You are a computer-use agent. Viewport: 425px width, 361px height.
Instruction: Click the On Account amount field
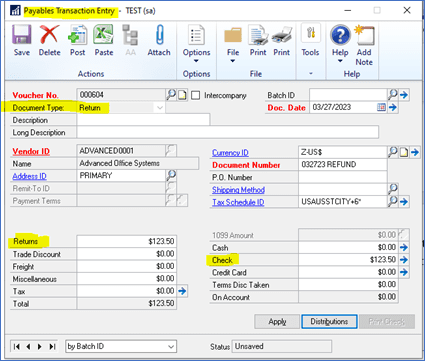point(348,297)
